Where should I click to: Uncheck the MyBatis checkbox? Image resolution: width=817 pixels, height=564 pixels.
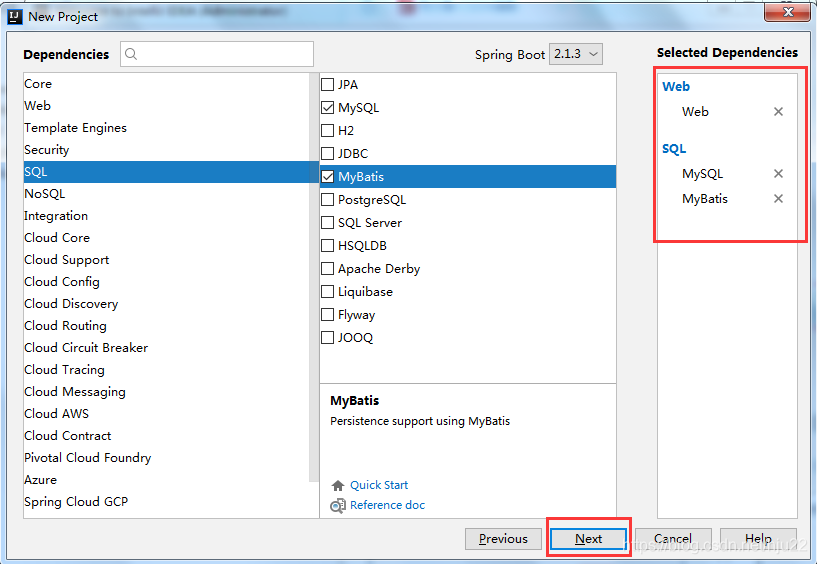click(327, 177)
